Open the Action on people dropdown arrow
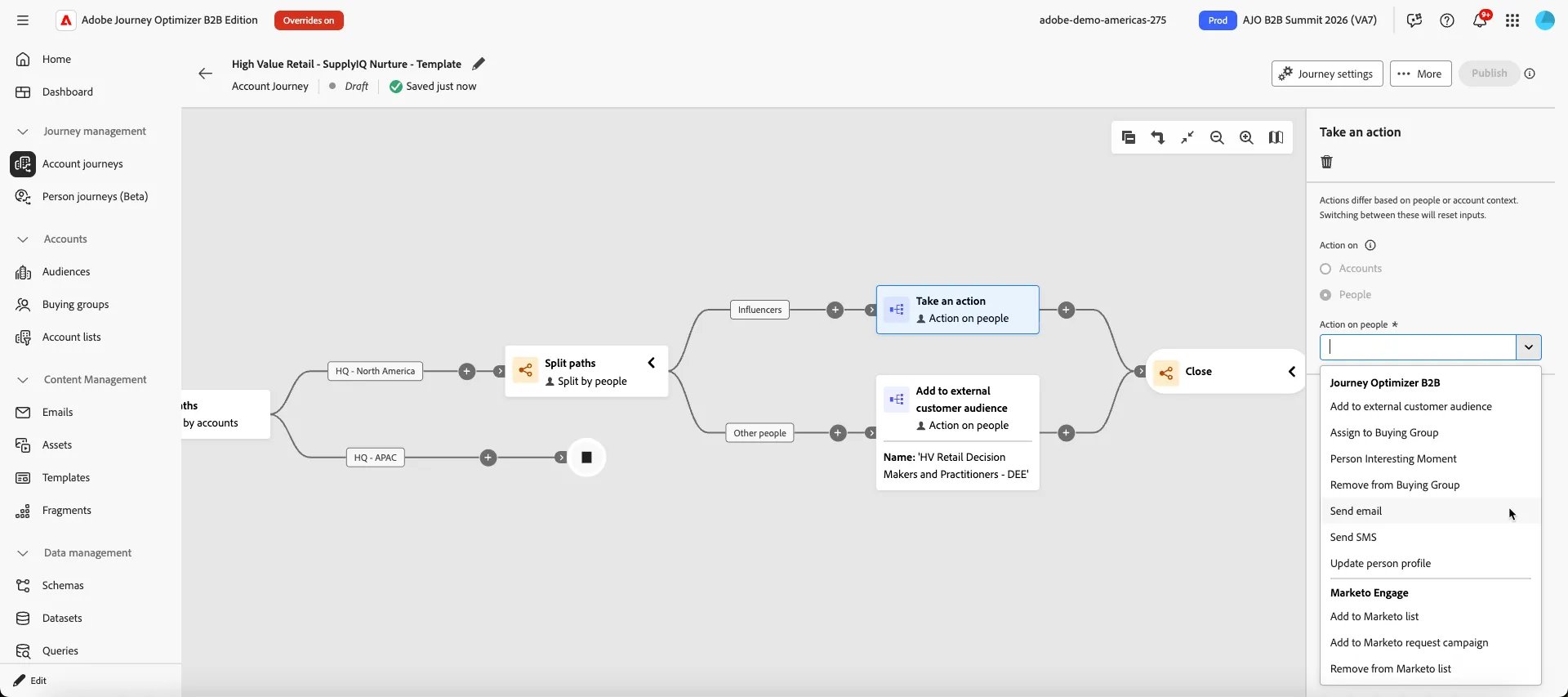 [x=1529, y=347]
